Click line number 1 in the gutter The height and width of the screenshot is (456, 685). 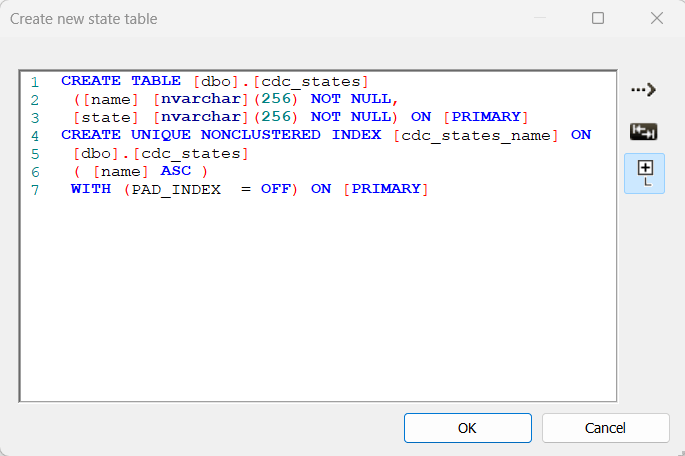(x=34, y=81)
